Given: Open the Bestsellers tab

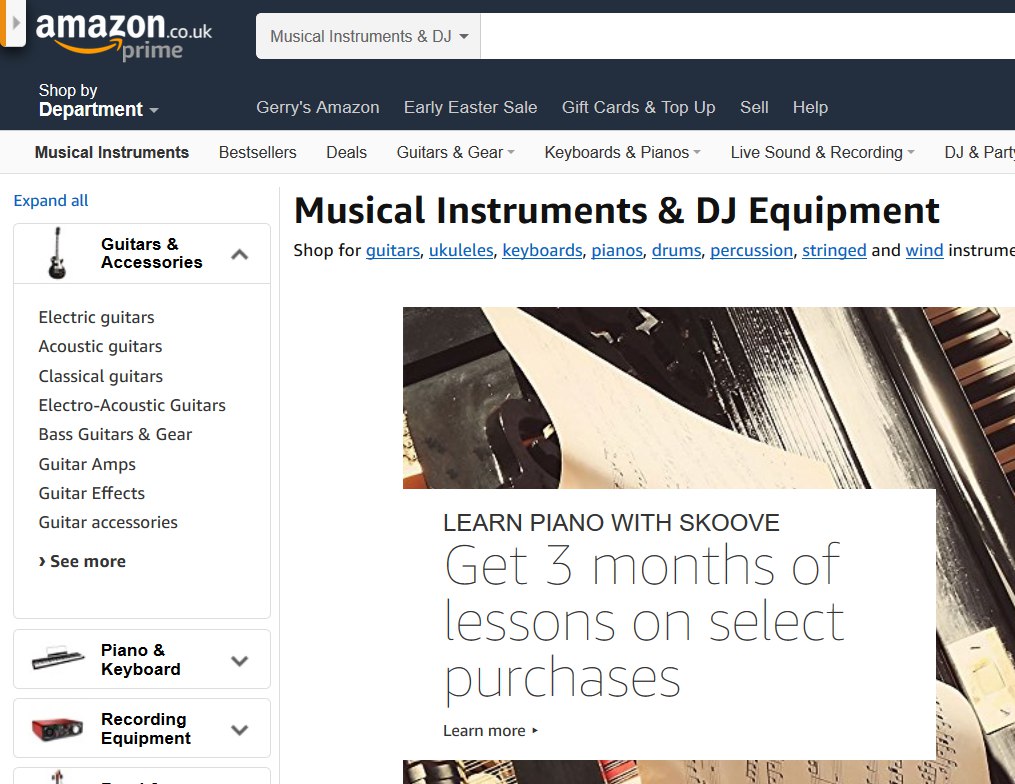Looking at the screenshot, I should click(x=258, y=152).
